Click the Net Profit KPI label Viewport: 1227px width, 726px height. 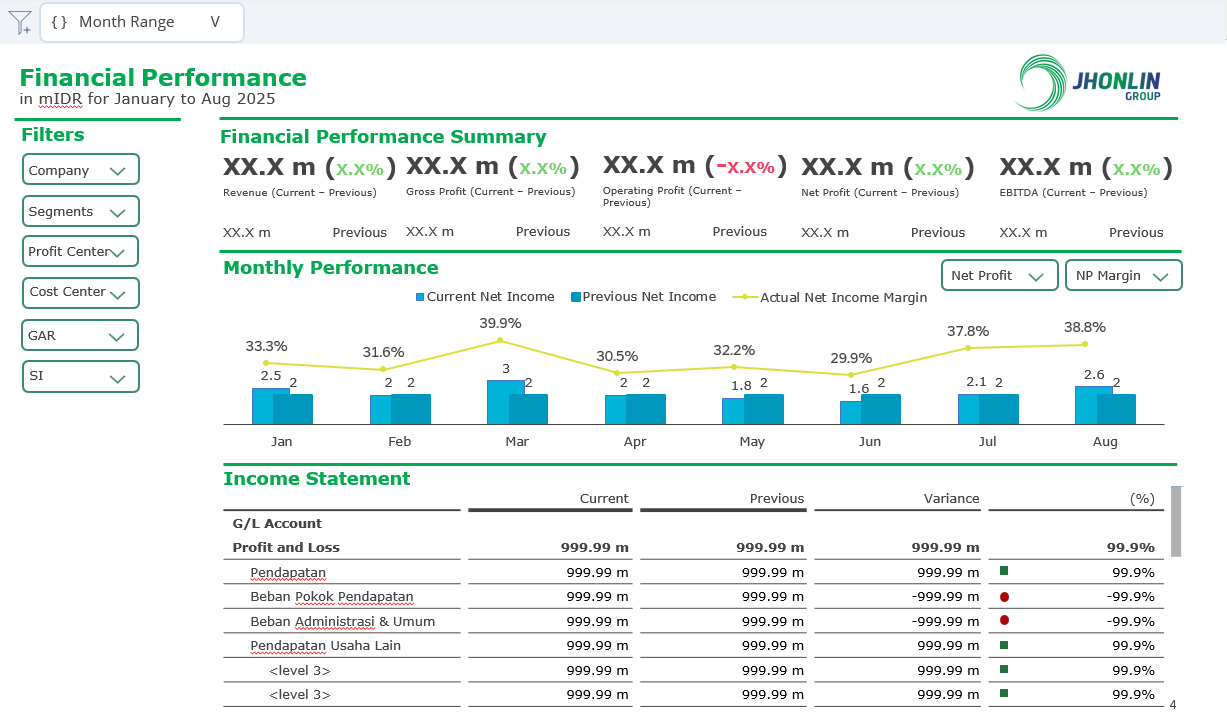pyautogui.click(x=880, y=192)
